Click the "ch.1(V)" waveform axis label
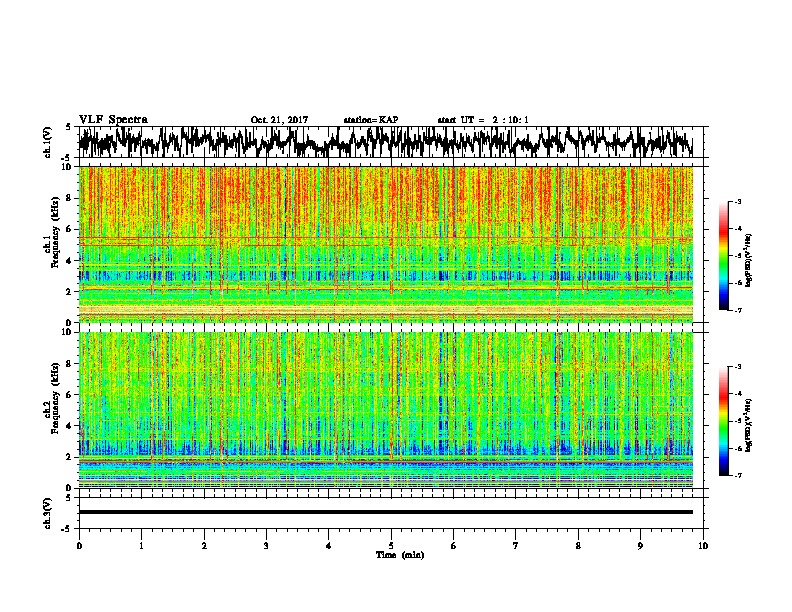This screenshot has width=792, height=612. 48,142
